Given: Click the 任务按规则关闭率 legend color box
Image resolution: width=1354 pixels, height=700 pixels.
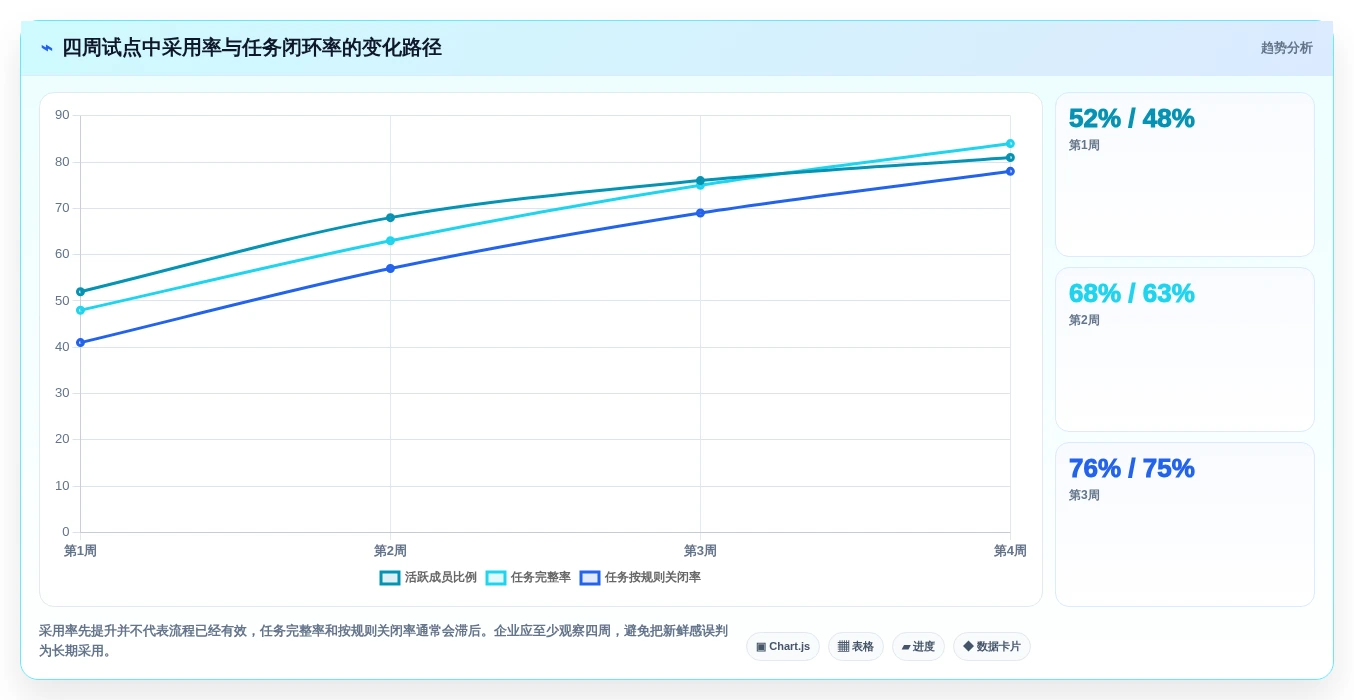Looking at the screenshot, I should [590, 577].
